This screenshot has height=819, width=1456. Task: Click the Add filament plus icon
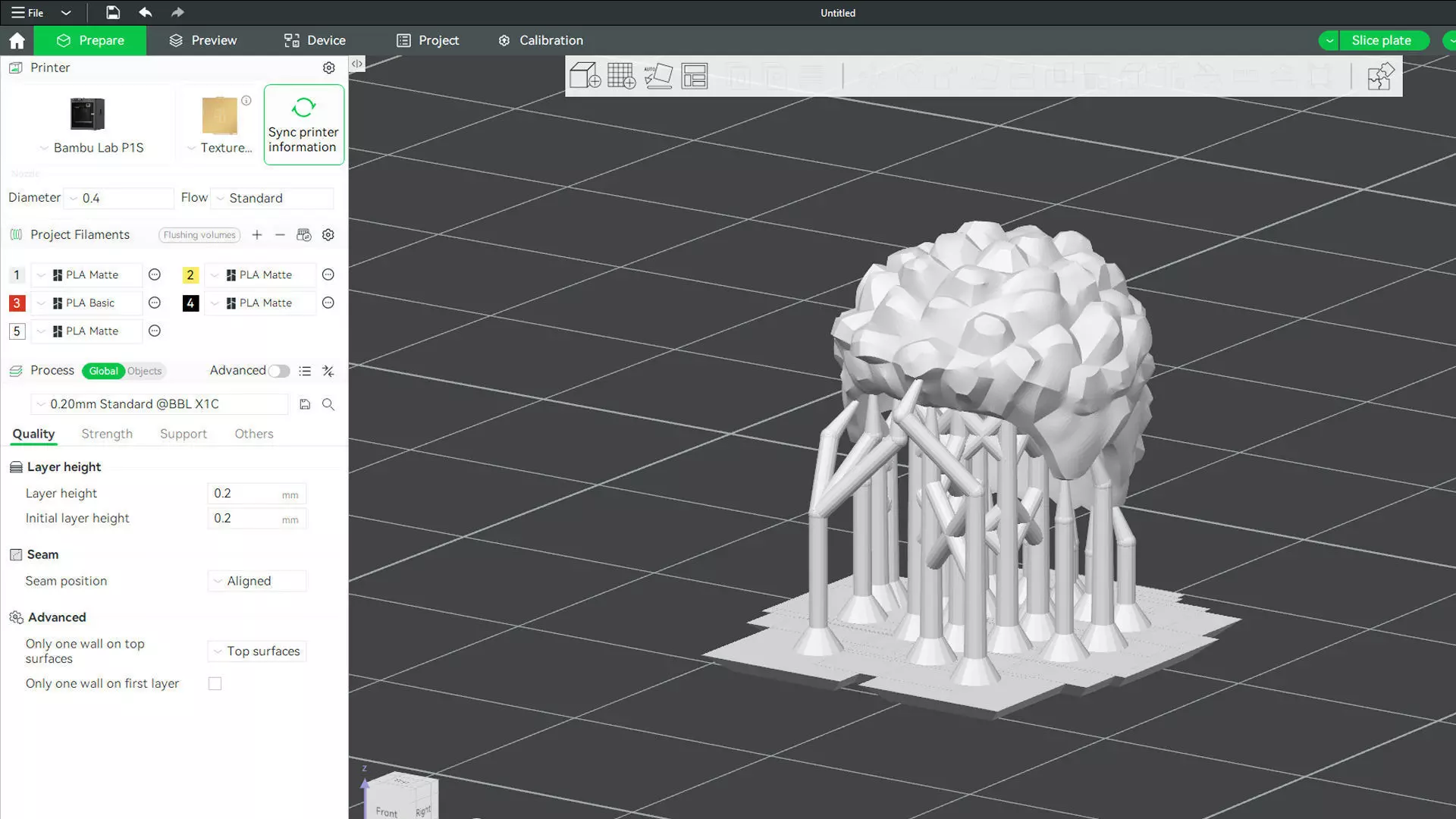pyautogui.click(x=257, y=235)
